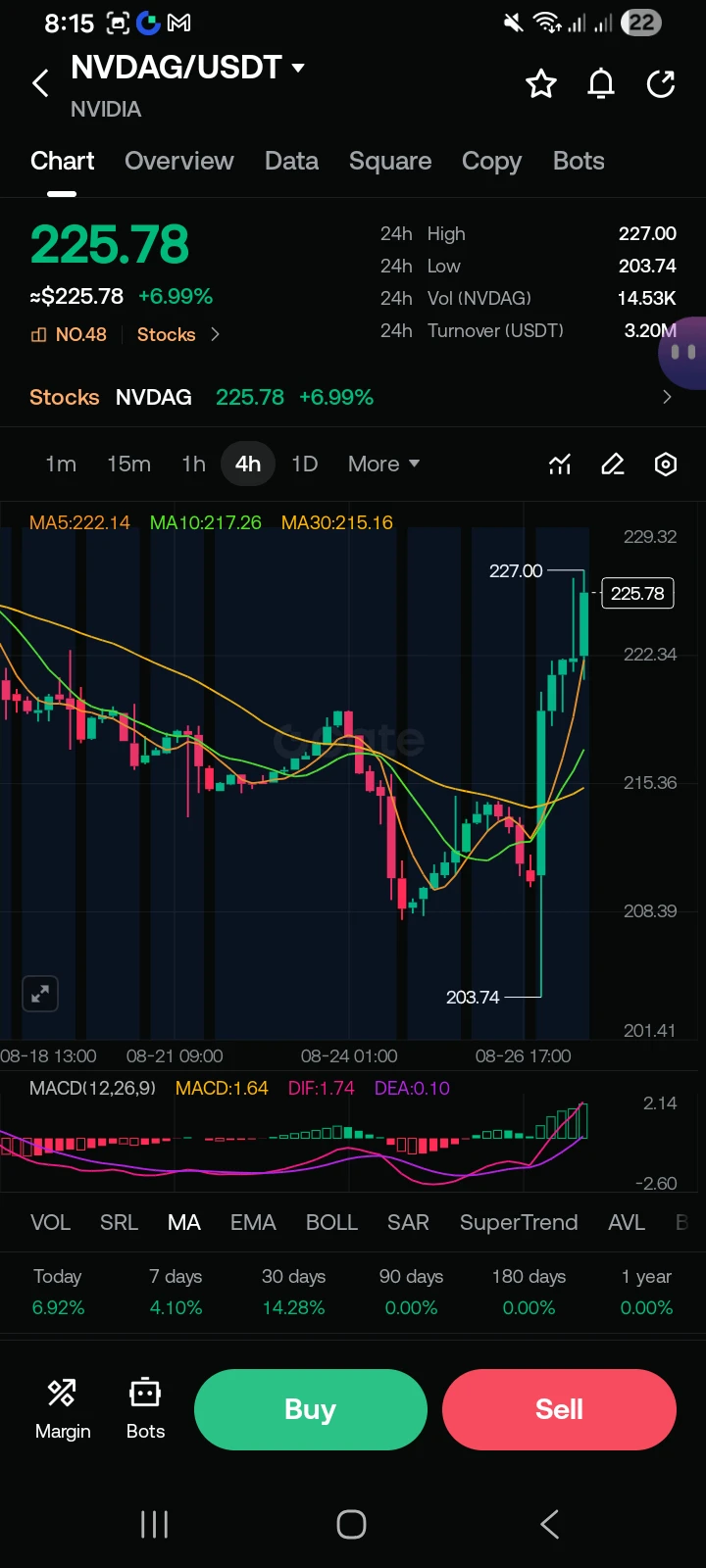Tap the green Buy button
Image resolution: width=706 pixels, height=1568 pixels.
point(311,1409)
